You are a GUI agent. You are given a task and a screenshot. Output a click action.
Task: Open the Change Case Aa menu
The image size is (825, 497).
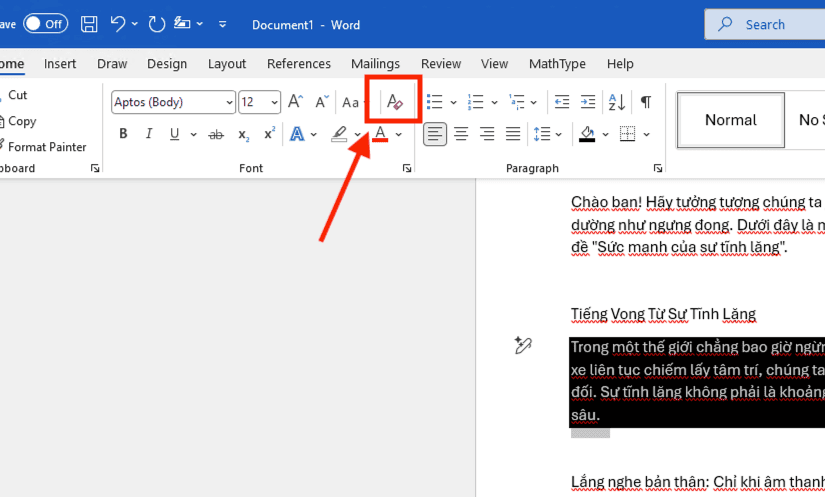tap(353, 102)
